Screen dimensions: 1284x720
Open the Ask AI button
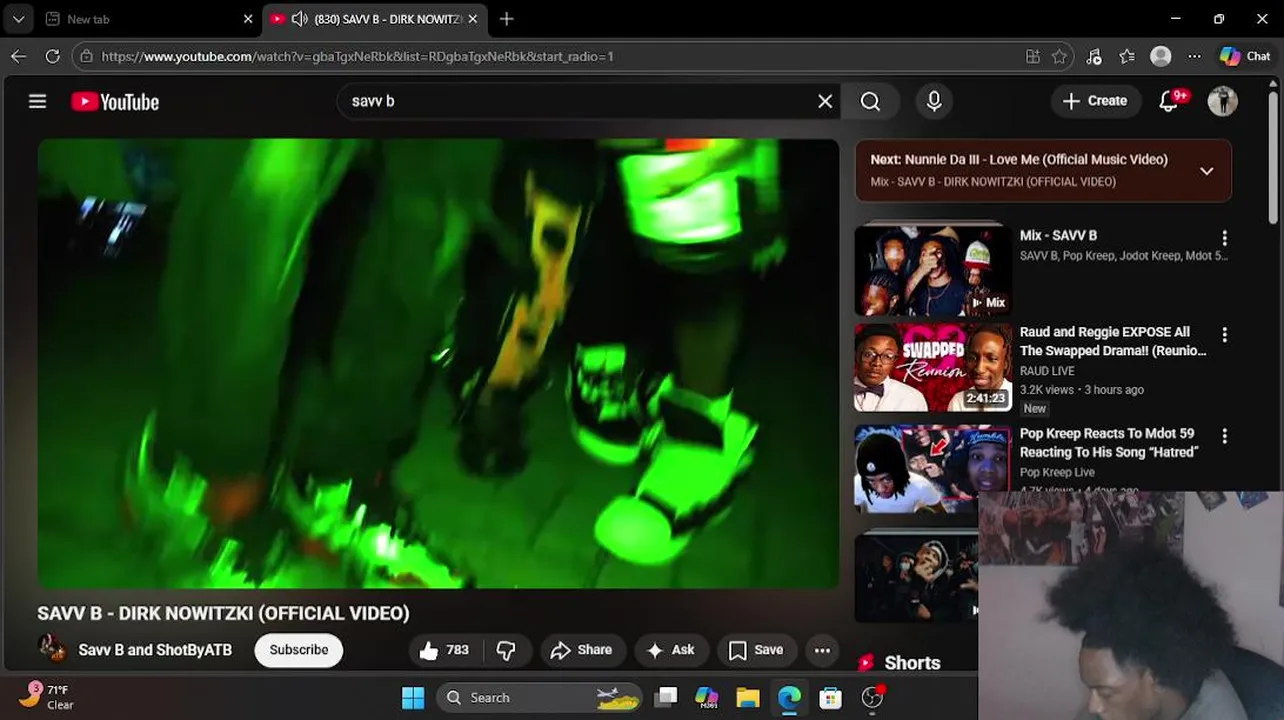(x=671, y=650)
